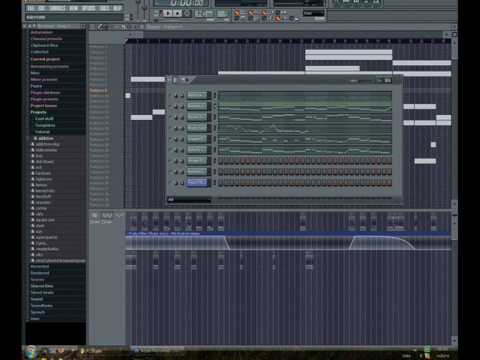Expand the Mixer presets browser folder
This screenshot has width=480, height=360.
click(44, 79)
